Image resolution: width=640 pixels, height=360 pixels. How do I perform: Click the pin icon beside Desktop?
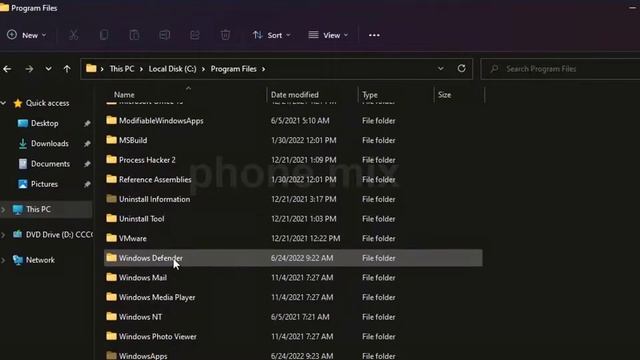(x=87, y=123)
